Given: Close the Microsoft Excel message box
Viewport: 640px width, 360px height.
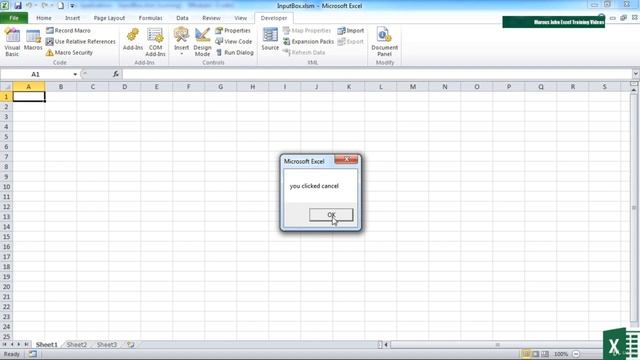Looking at the screenshot, I should point(346,160).
